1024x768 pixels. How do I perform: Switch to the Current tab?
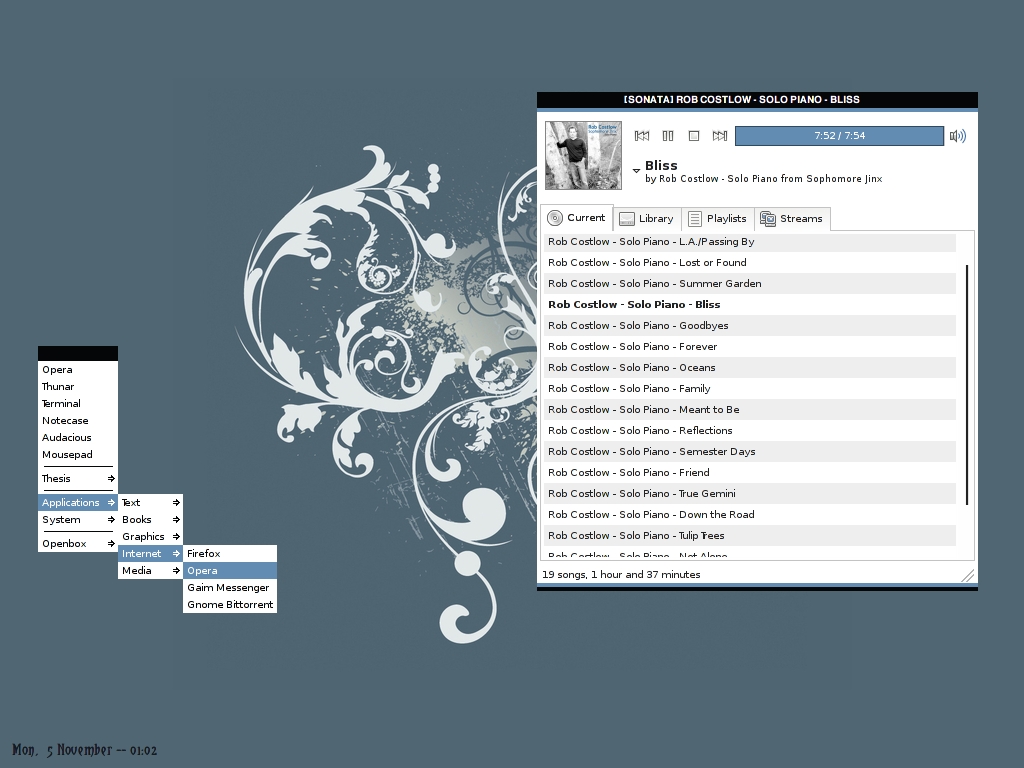click(x=577, y=218)
